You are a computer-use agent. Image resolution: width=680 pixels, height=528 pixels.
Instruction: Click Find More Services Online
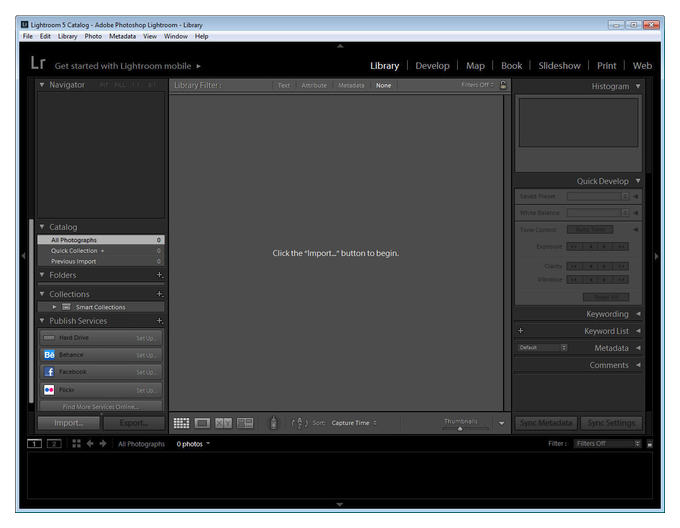tap(101, 407)
